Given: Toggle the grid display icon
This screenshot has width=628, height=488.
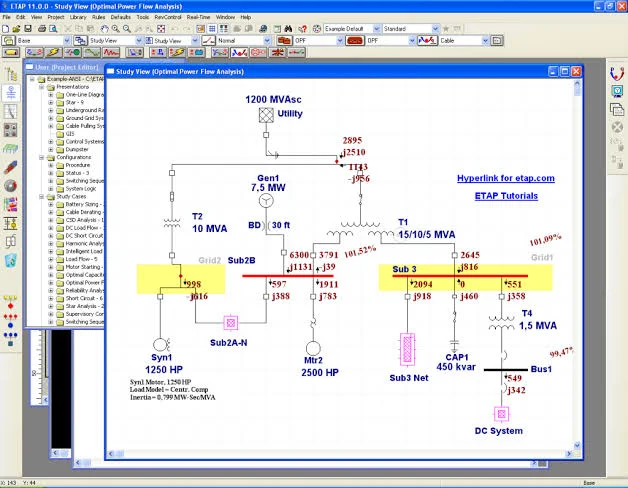Looking at the screenshot, I should 212,29.
